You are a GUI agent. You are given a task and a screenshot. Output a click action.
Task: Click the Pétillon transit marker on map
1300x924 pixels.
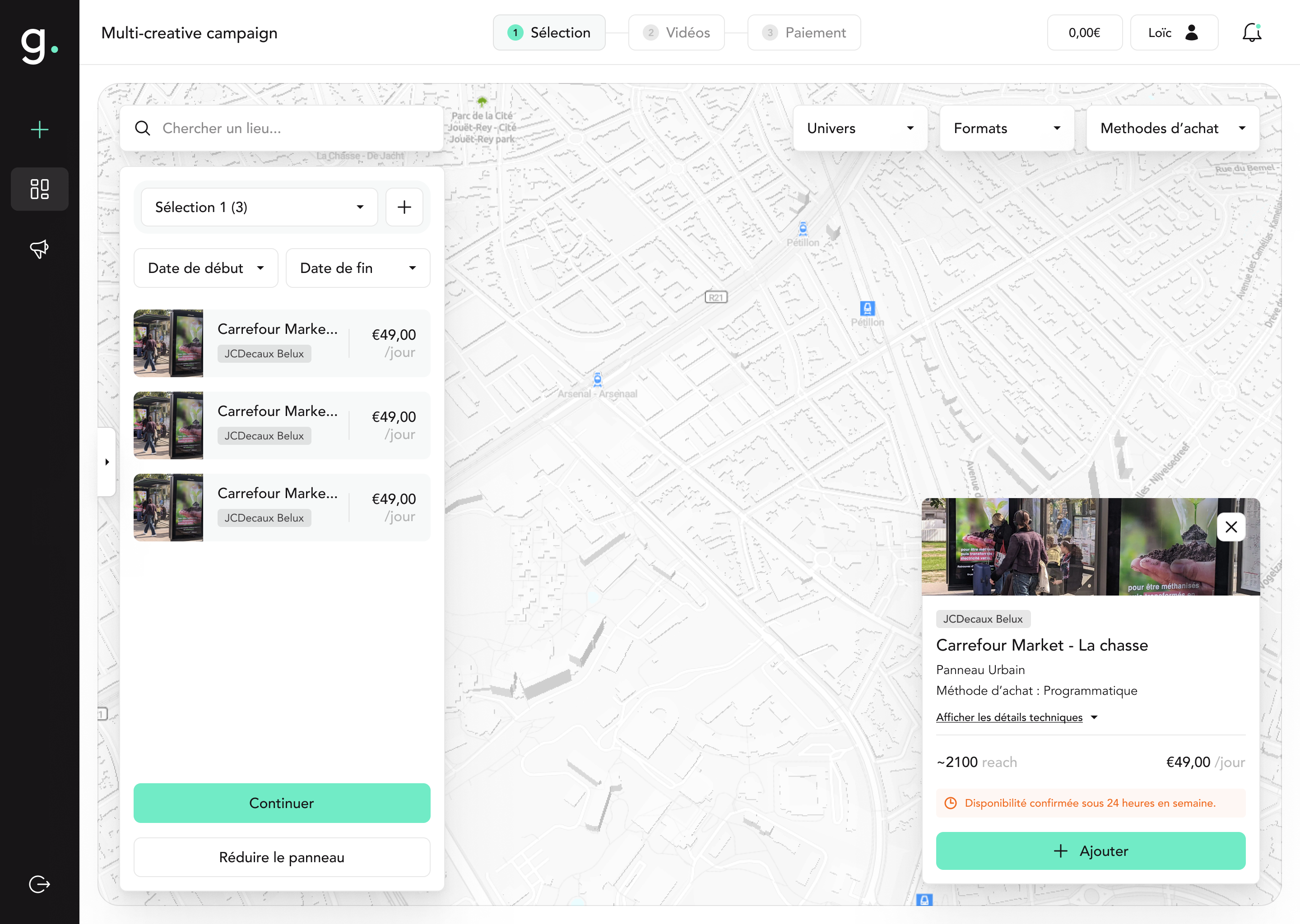coord(867,309)
